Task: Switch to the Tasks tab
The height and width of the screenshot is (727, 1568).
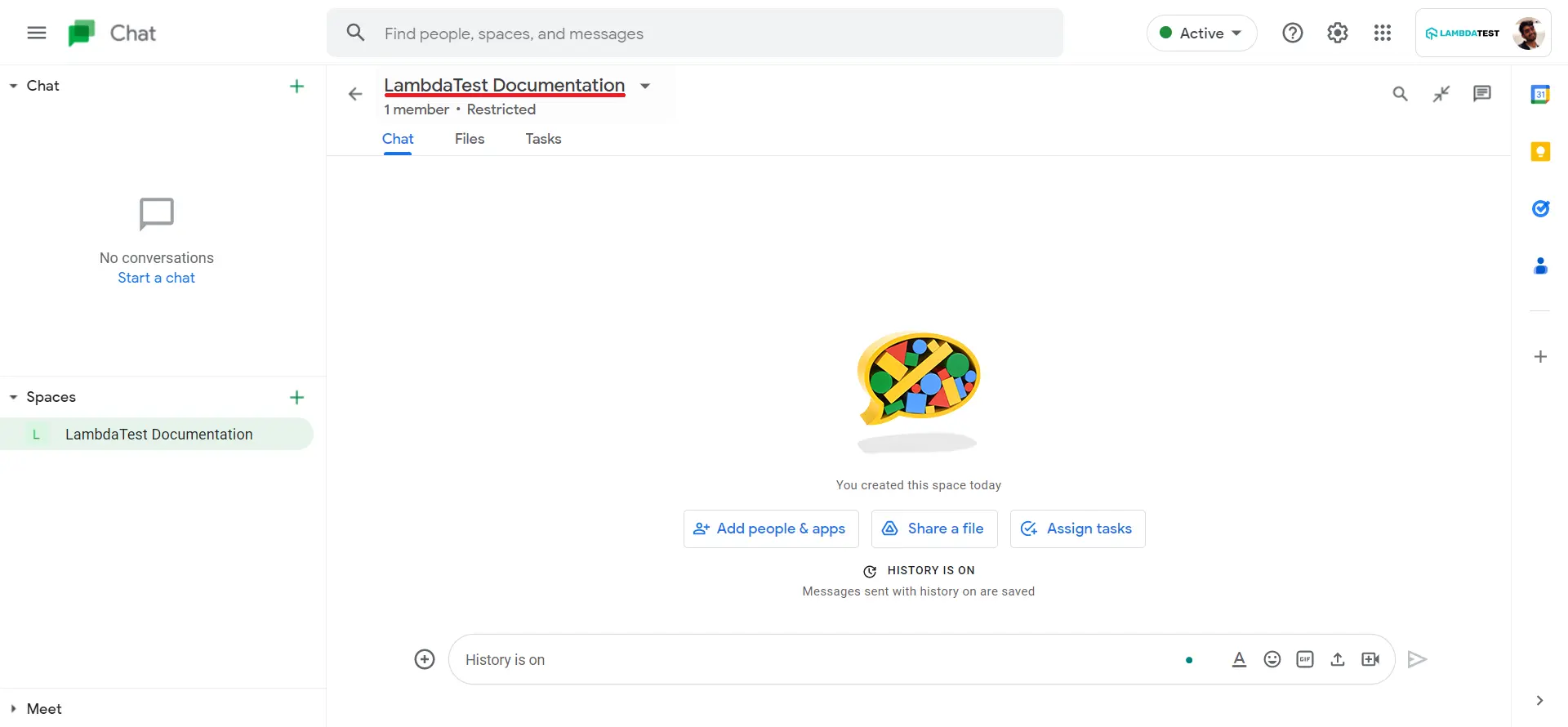Action: click(543, 139)
